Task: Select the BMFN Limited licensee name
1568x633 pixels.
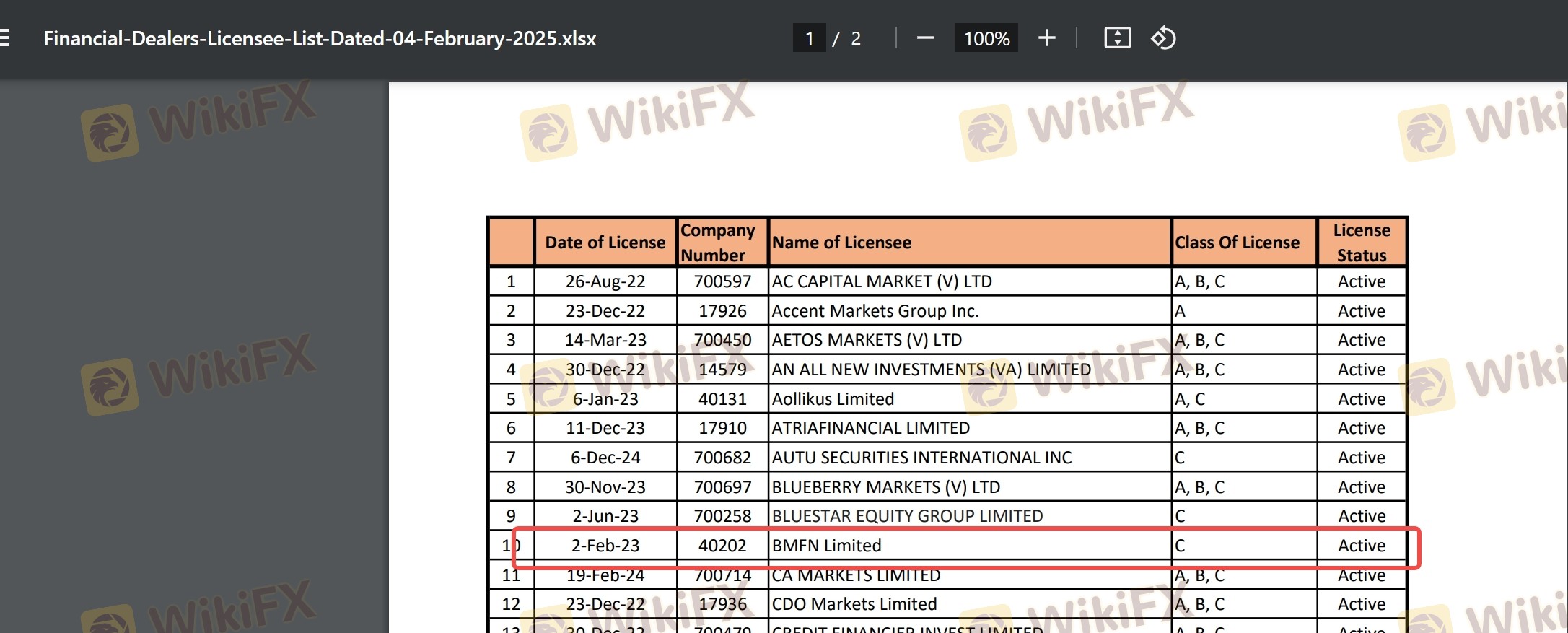Action: pyautogui.click(x=826, y=546)
